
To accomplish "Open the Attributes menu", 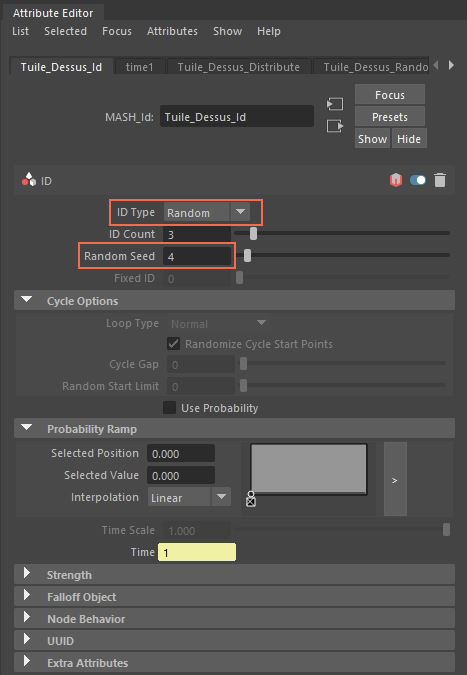I will (172, 31).
